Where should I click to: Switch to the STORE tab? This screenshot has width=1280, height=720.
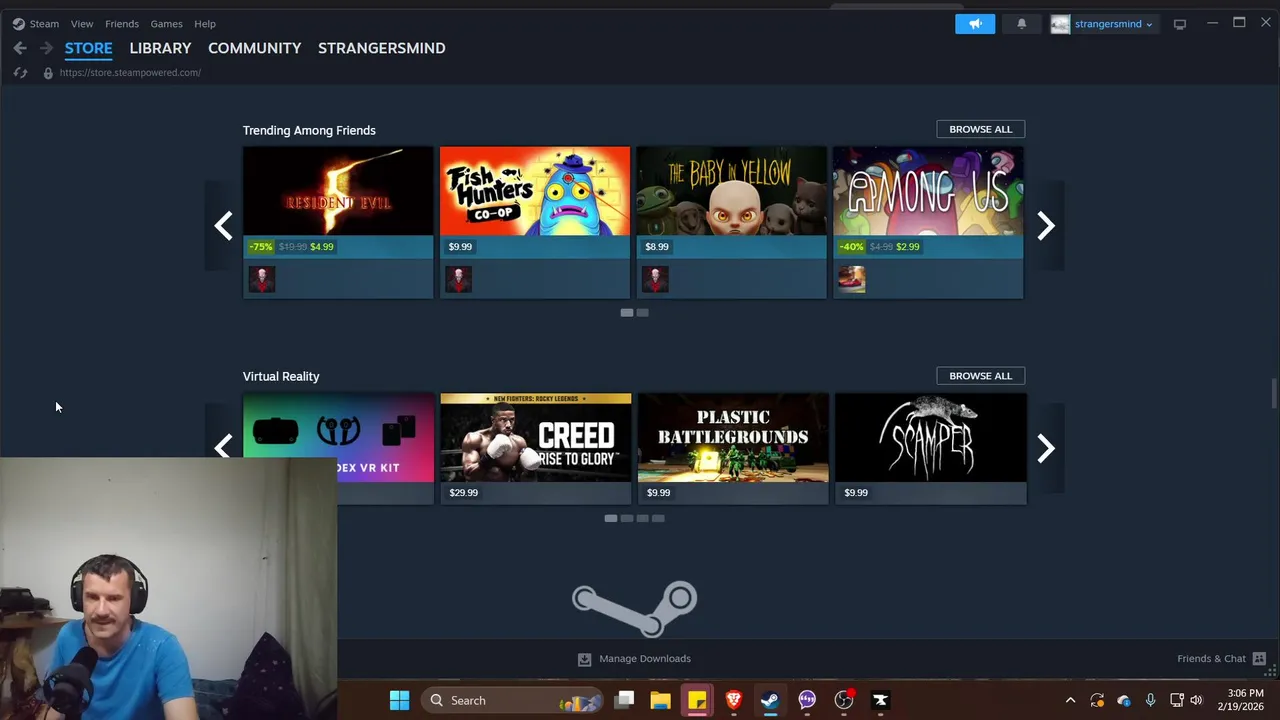[x=89, y=48]
